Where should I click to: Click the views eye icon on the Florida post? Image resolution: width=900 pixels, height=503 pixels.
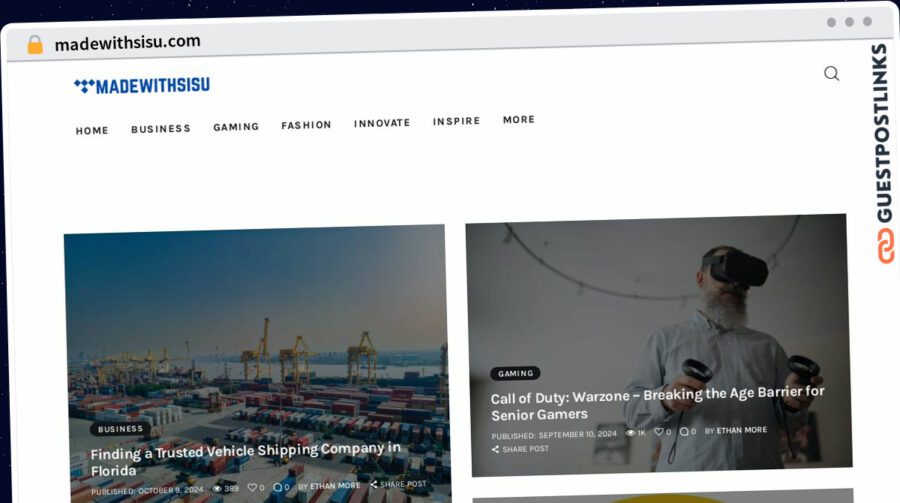click(217, 489)
